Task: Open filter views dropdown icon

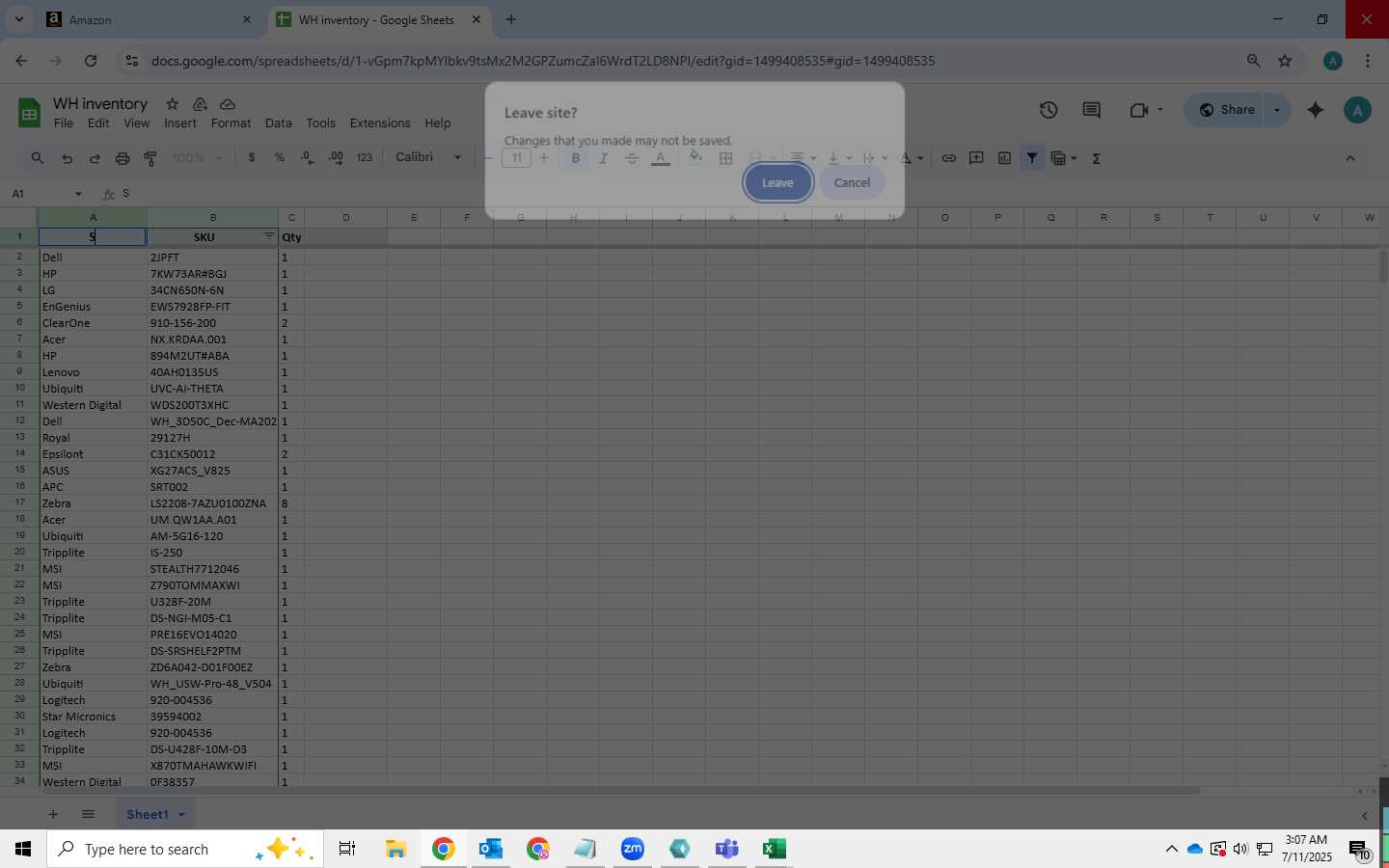Action: [1064, 158]
